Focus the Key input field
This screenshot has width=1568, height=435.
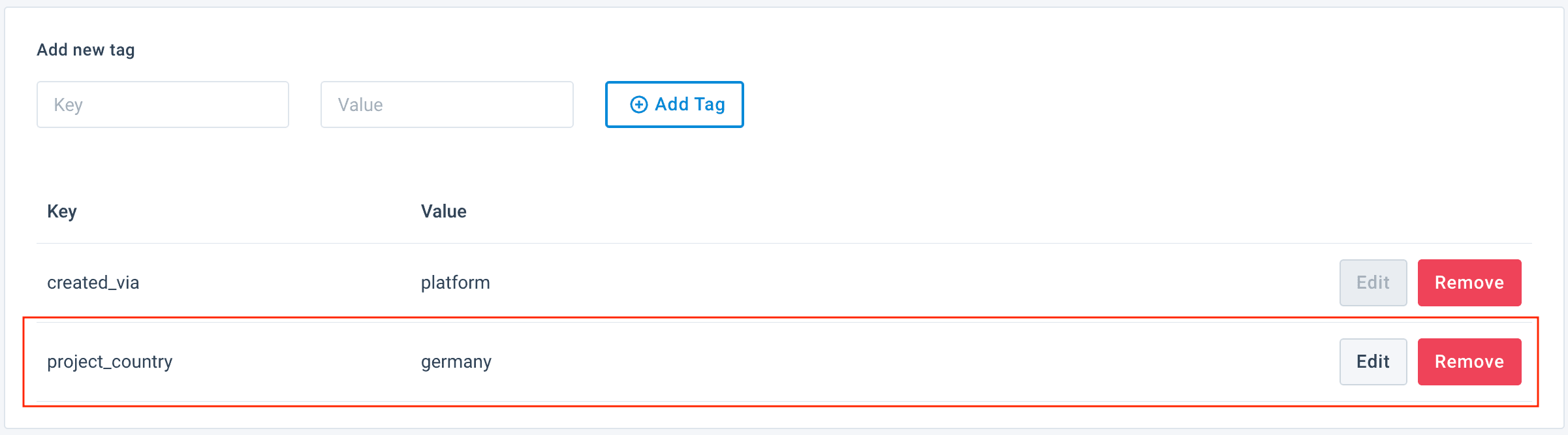pos(163,105)
